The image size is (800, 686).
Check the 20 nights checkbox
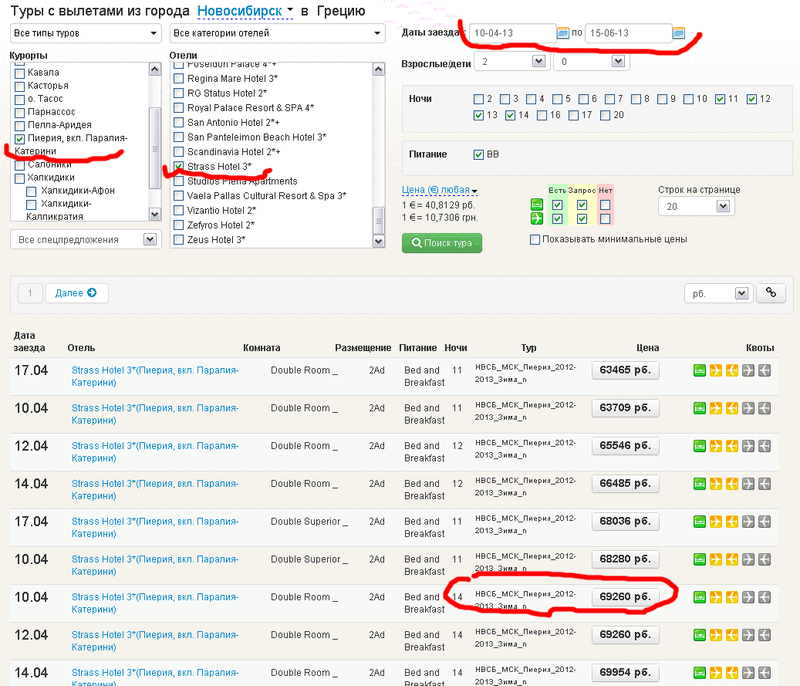point(605,115)
